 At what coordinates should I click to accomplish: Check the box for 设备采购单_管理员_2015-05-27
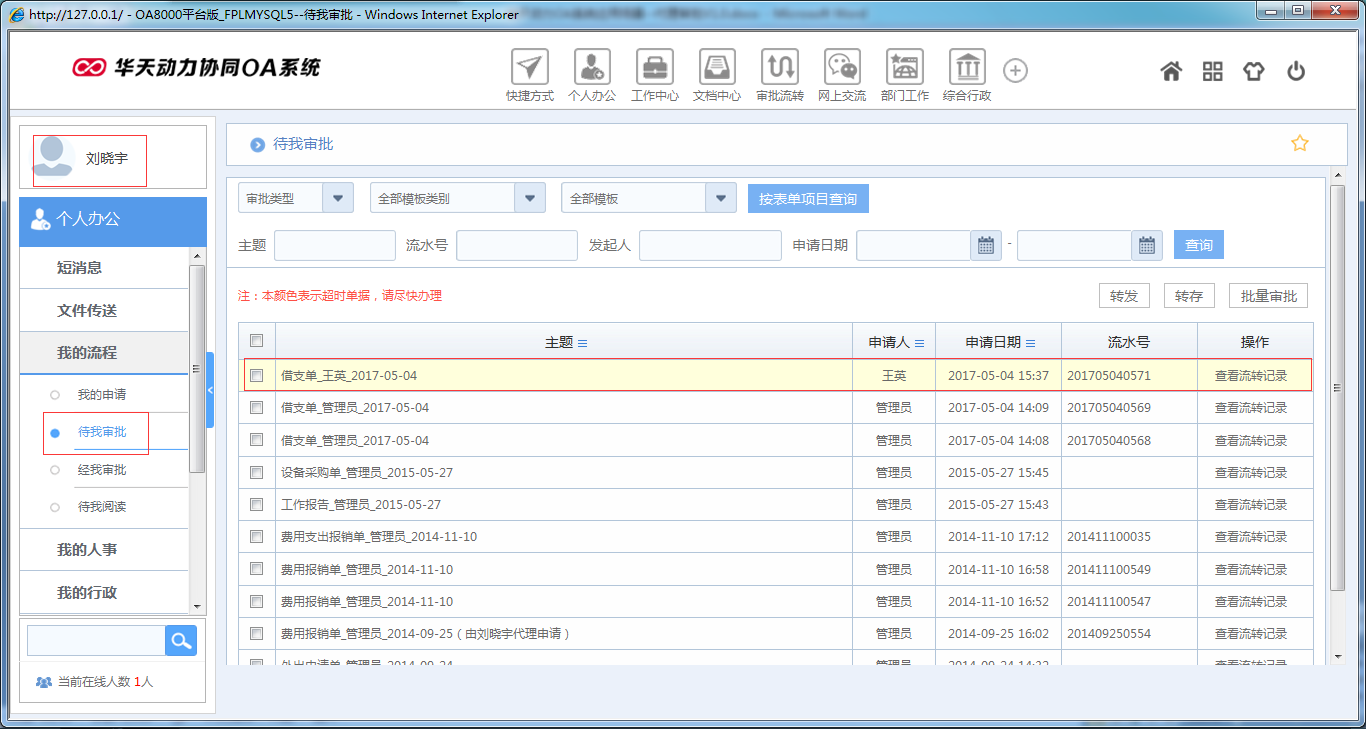257,472
